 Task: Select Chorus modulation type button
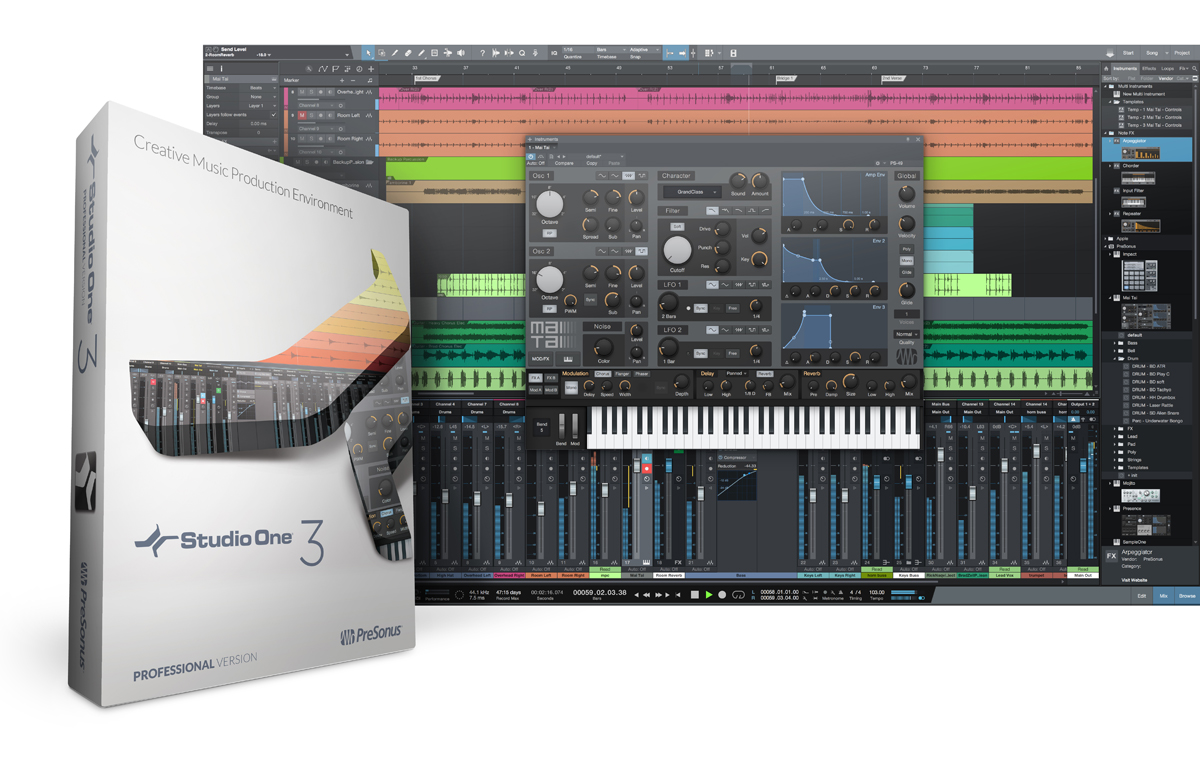coord(603,374)
